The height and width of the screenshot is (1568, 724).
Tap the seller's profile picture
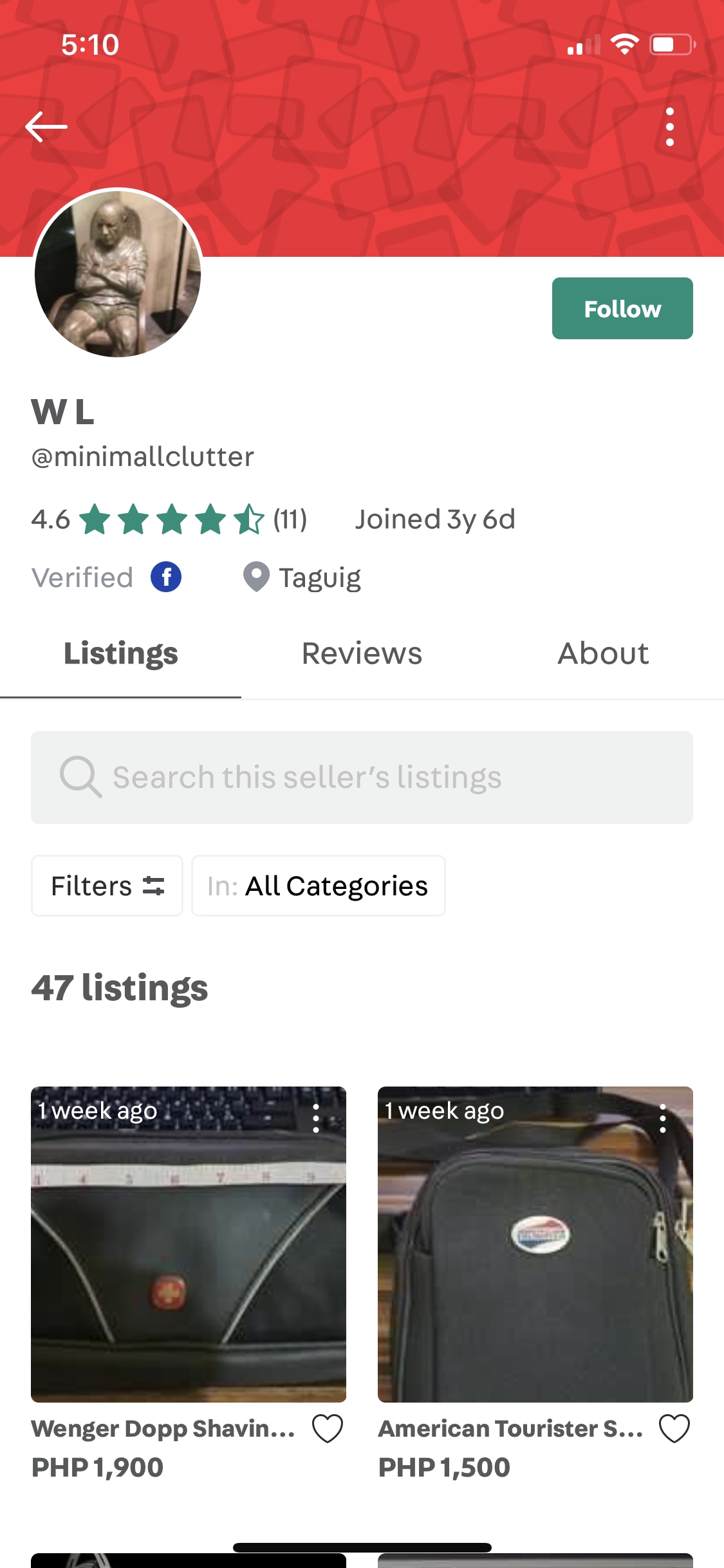click(x=118, y=273)
